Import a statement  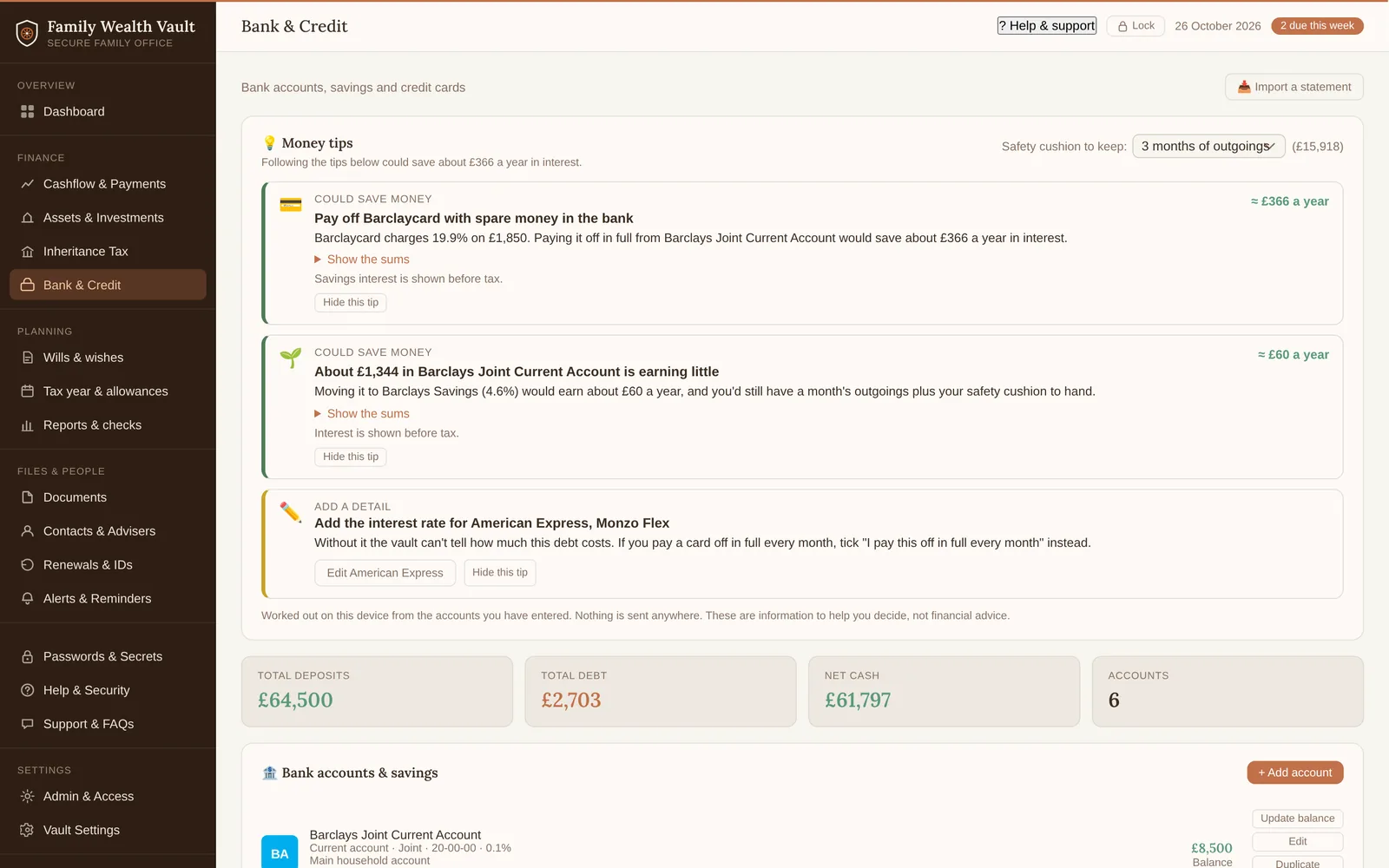(1294, 87)
